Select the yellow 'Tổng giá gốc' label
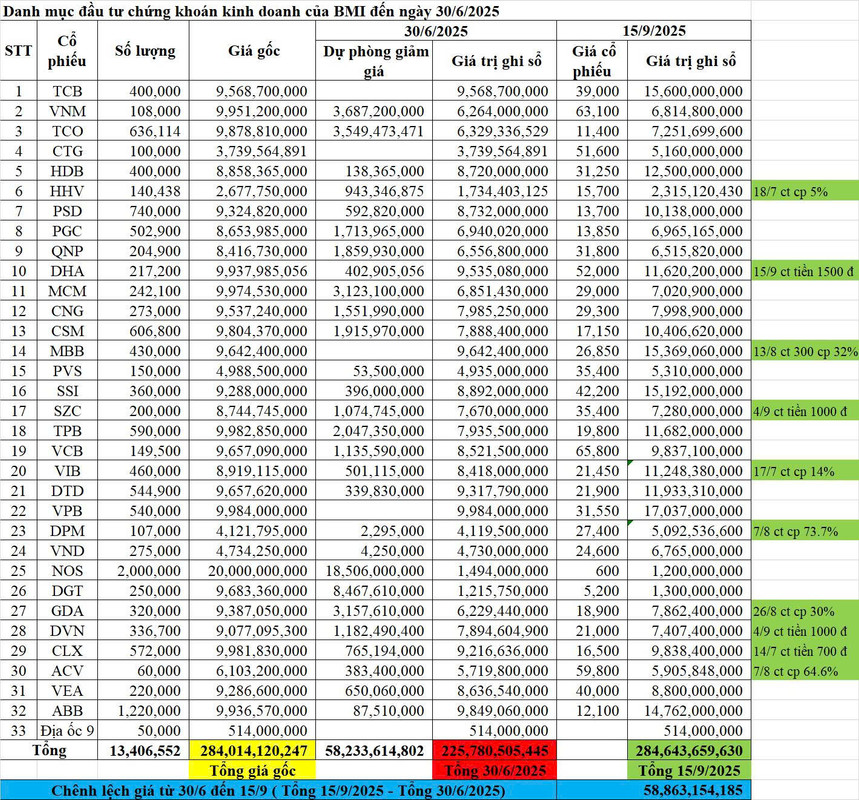Viewport: 859px width, 800px height. [x=253, y=770]
